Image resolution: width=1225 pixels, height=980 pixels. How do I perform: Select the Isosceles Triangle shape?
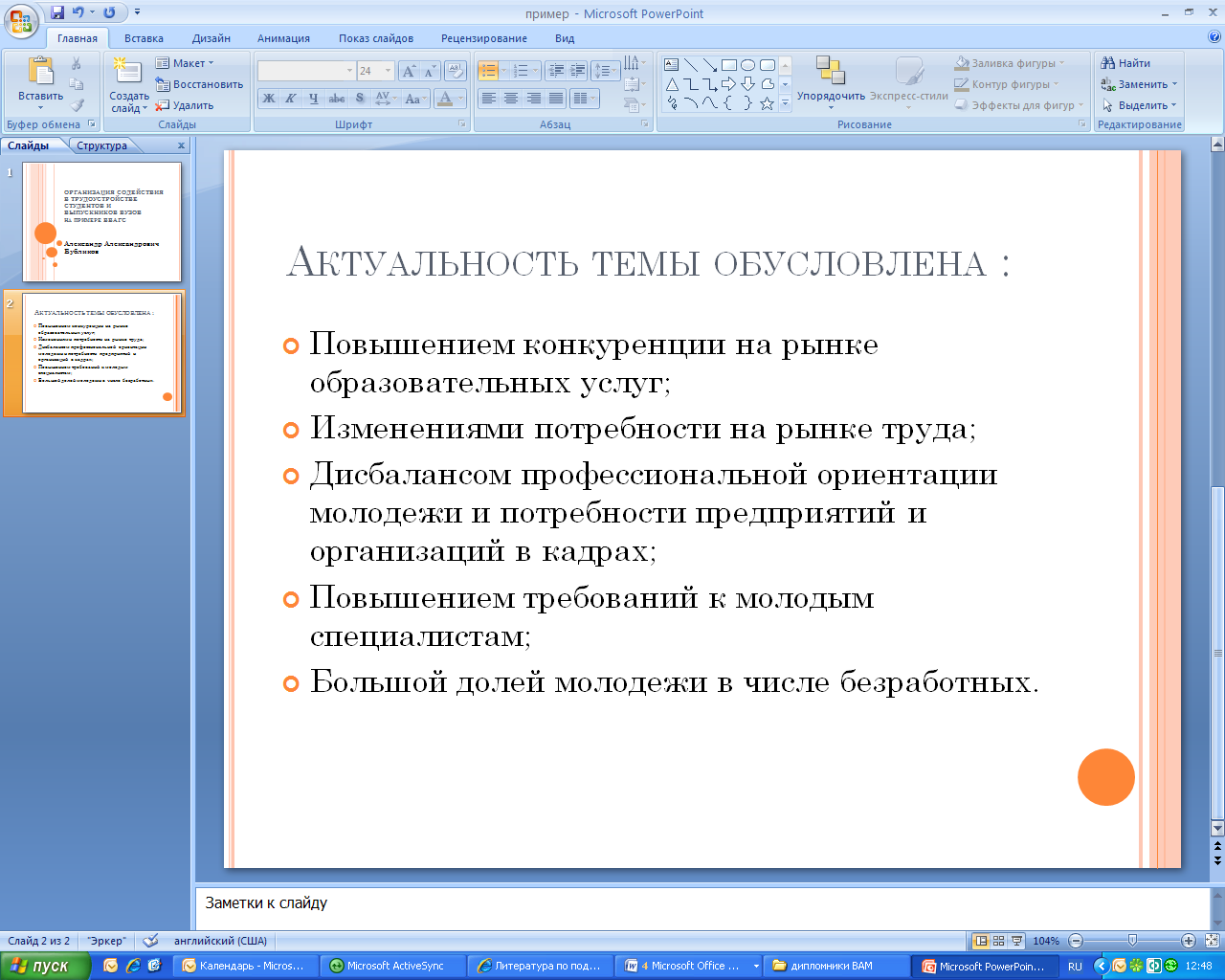[x=672, y=84]
